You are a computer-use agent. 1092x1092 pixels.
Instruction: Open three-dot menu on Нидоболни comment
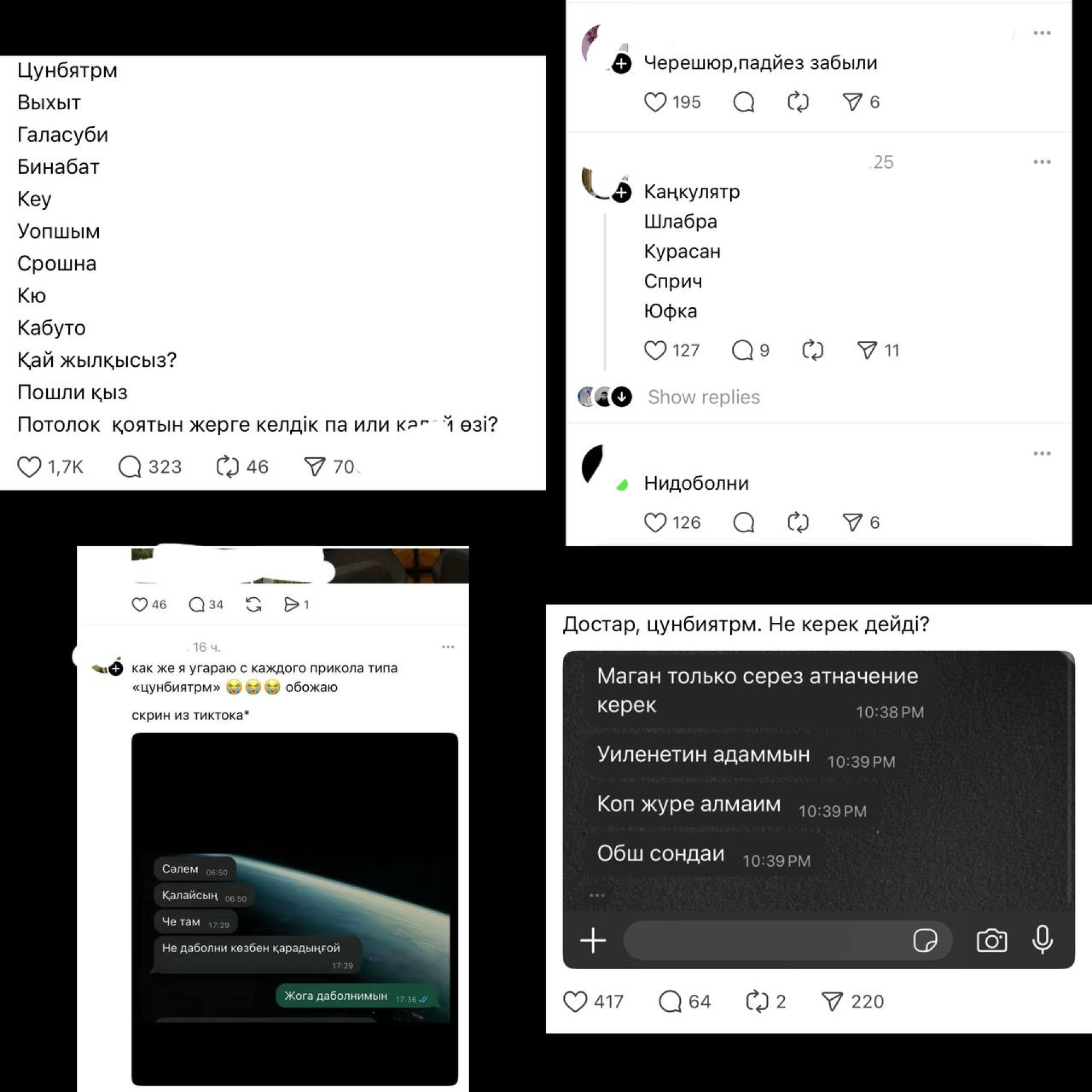coord(1041,453)
